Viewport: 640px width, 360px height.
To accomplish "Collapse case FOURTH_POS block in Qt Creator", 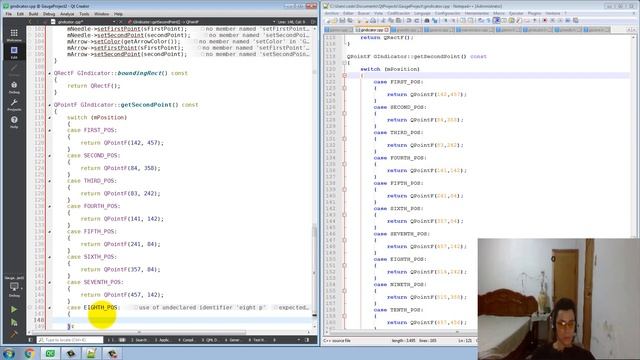I will (x=50, y=207).
